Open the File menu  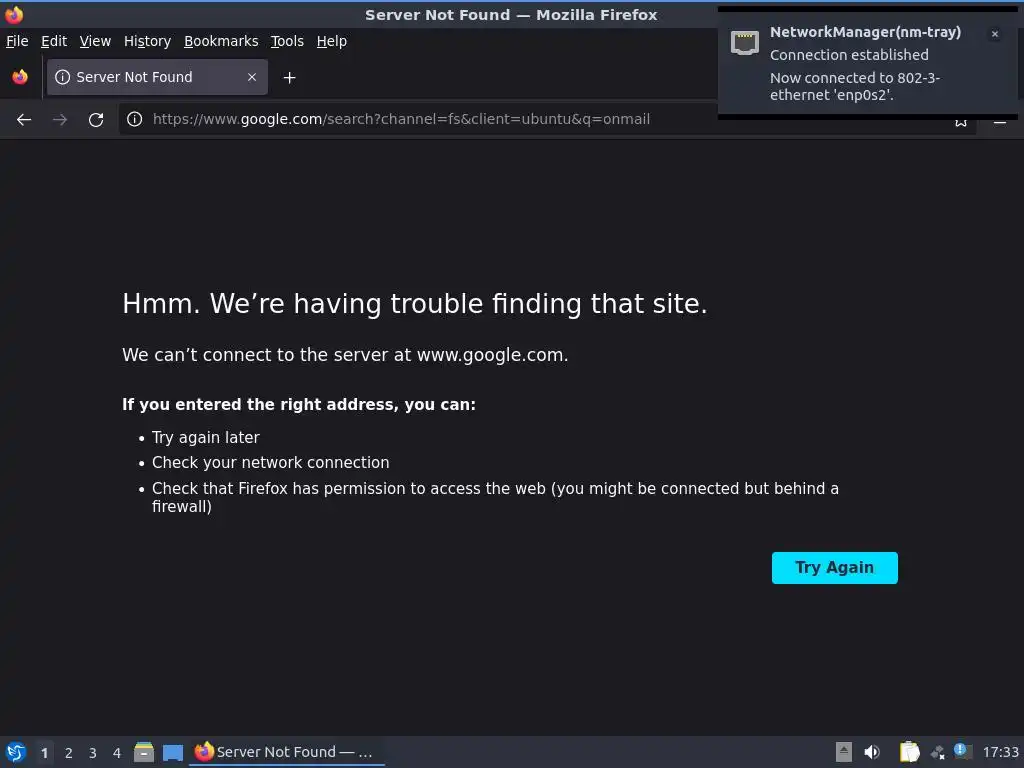coord(17,41)
